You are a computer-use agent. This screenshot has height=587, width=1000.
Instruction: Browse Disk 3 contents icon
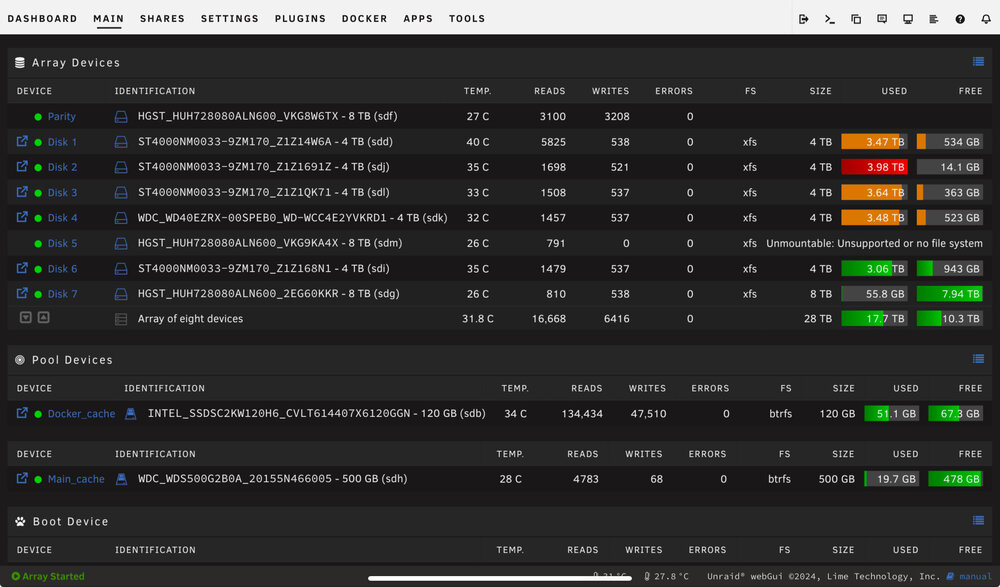(x=22, y=191)
